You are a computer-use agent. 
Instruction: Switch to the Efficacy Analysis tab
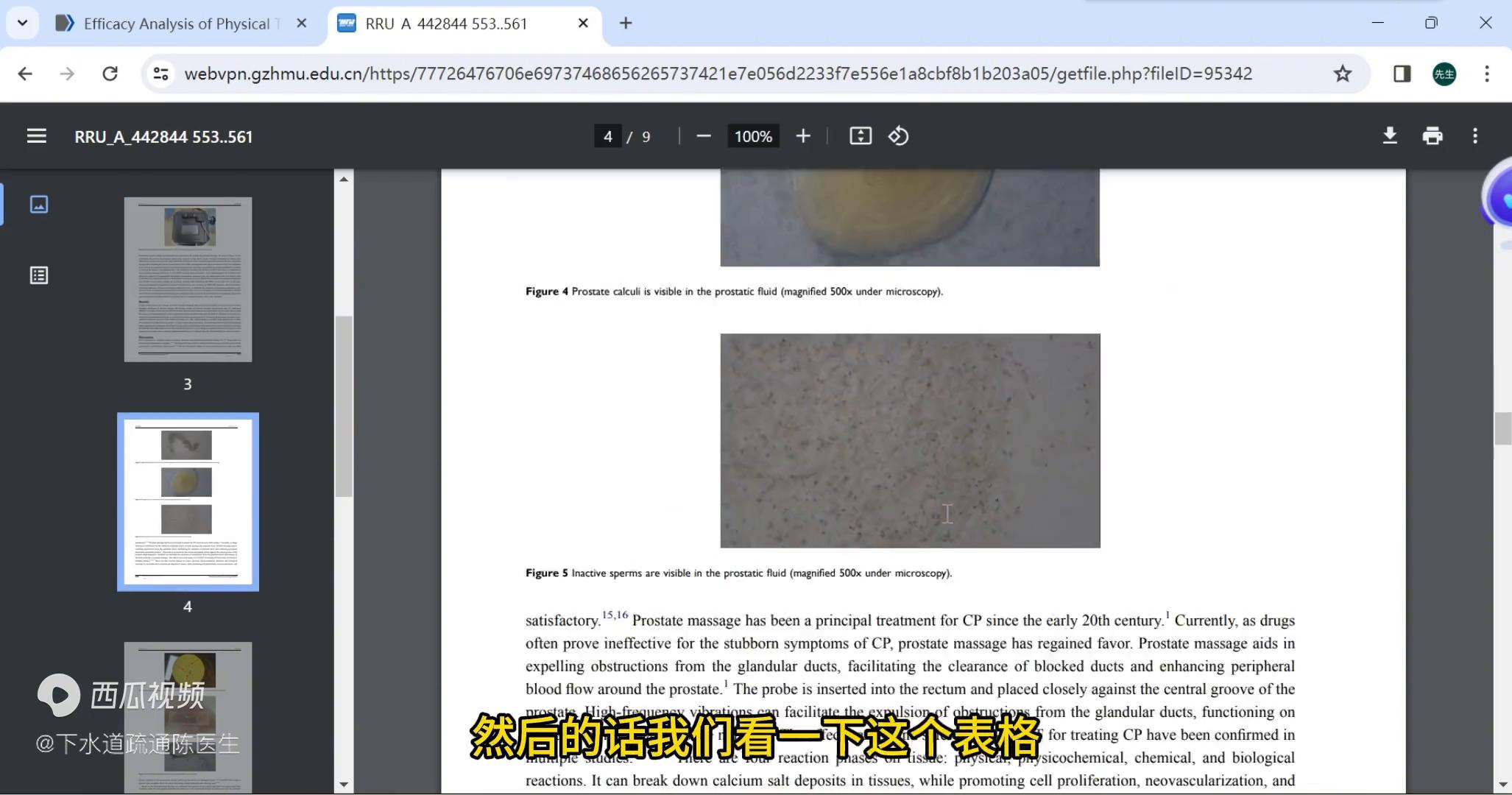click(x=177, y=23)
